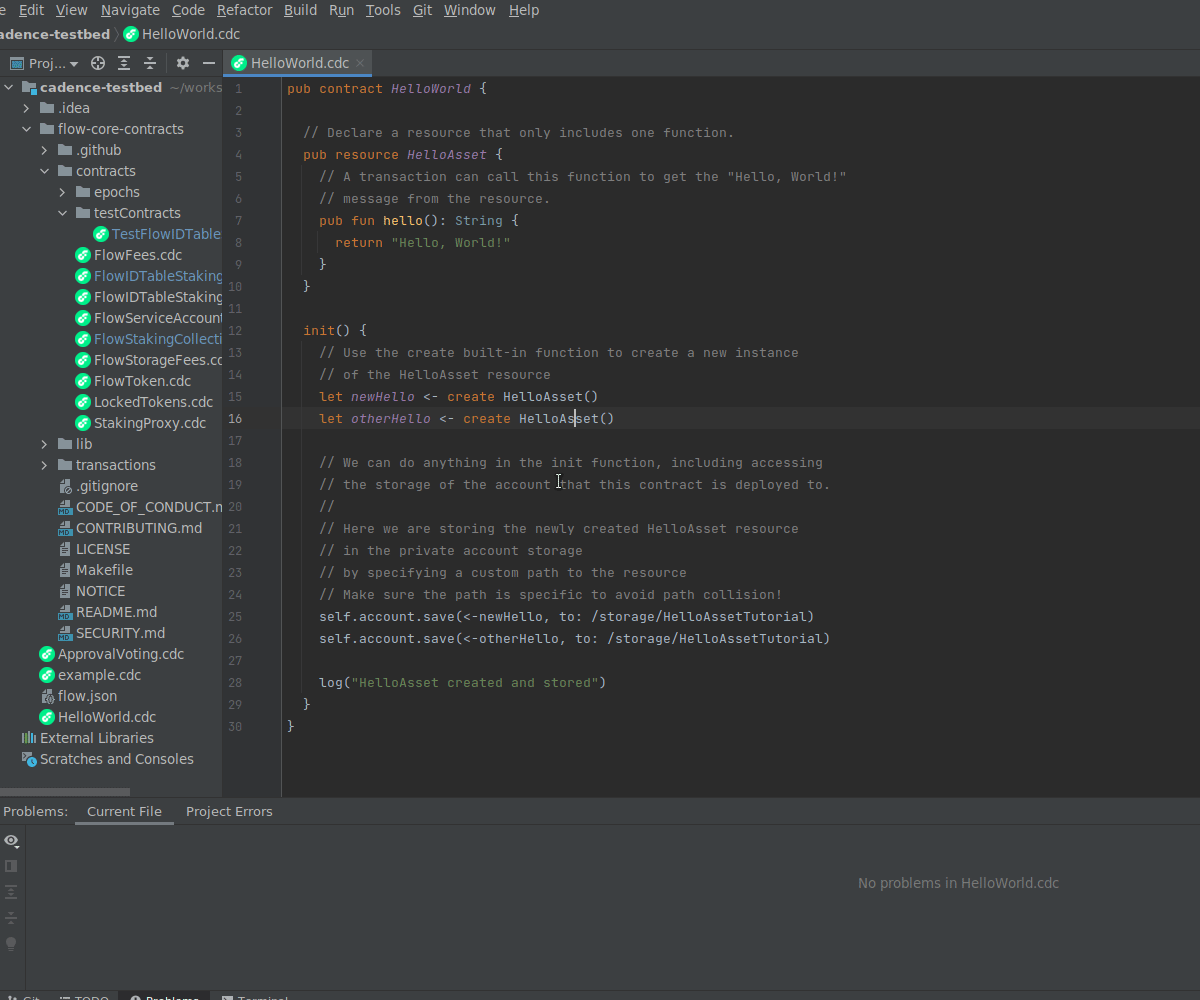Screen dimensions: 1200x1000
Task: Select CONTRIBUTING.md in the project tree
Action: click(x=139, y=528)
